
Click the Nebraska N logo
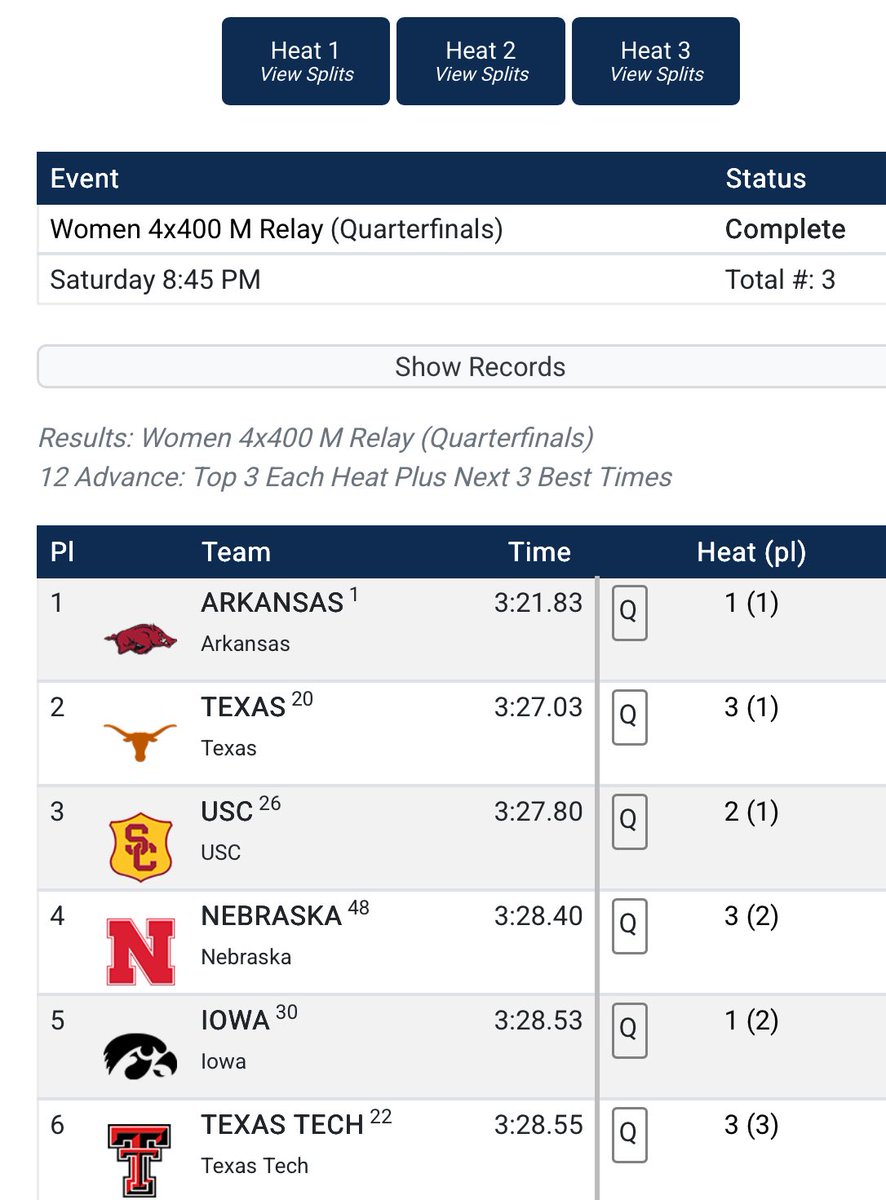141,952
